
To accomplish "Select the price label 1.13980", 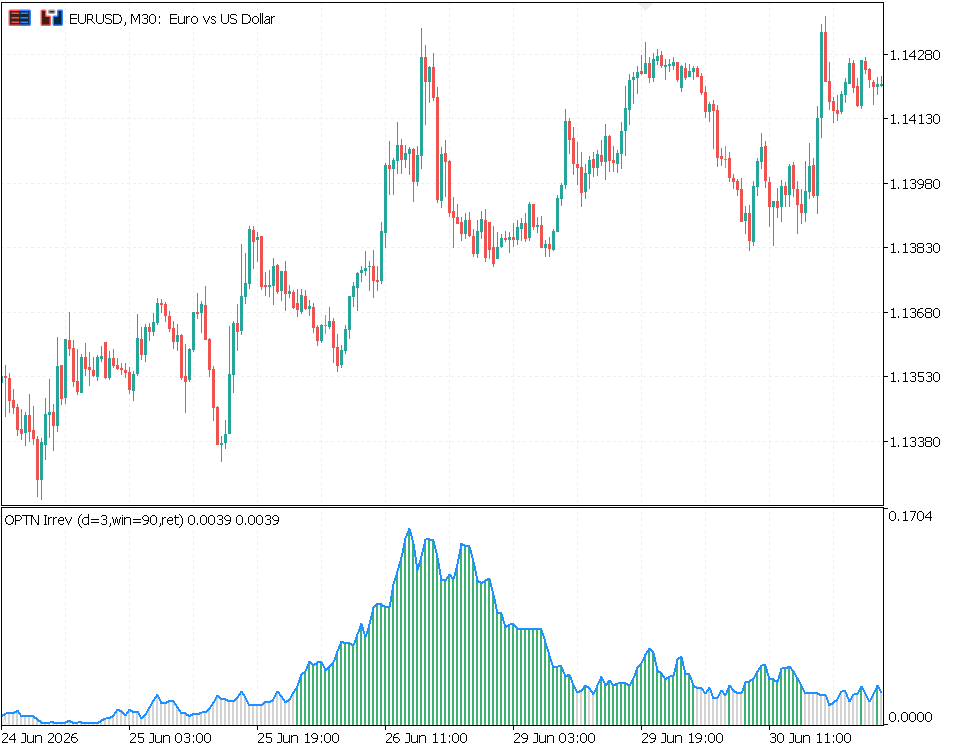I will click(915, 184).
